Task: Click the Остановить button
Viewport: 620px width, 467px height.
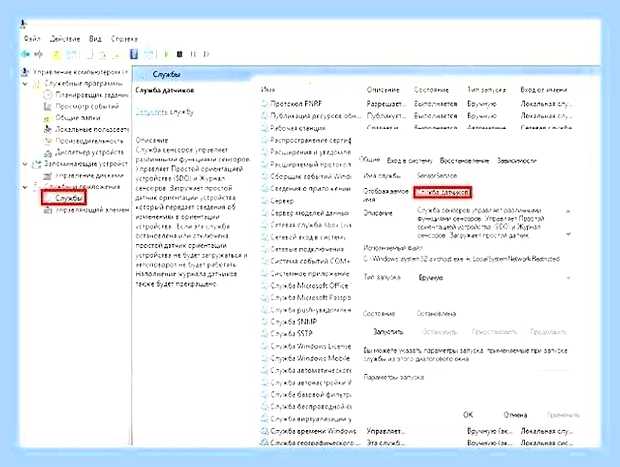Action: click(x=440, y=332)
